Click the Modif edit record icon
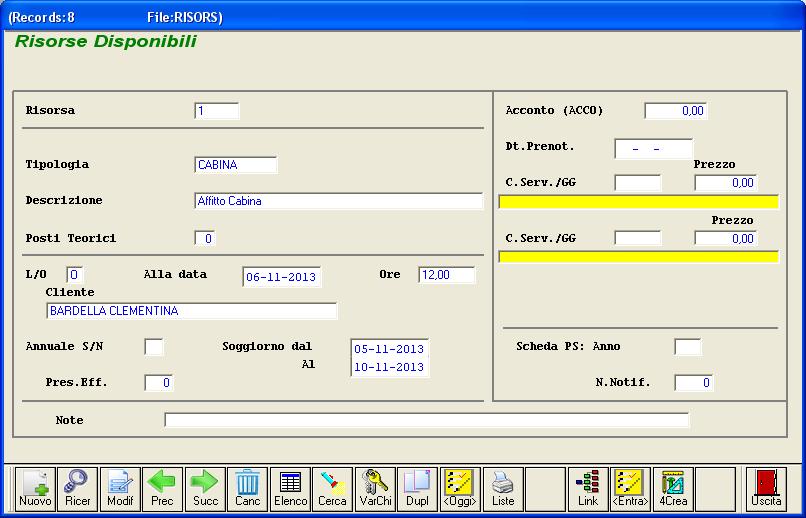Image resolution: width=806 pixels, height=518 pixels. (x=120, y=488)
